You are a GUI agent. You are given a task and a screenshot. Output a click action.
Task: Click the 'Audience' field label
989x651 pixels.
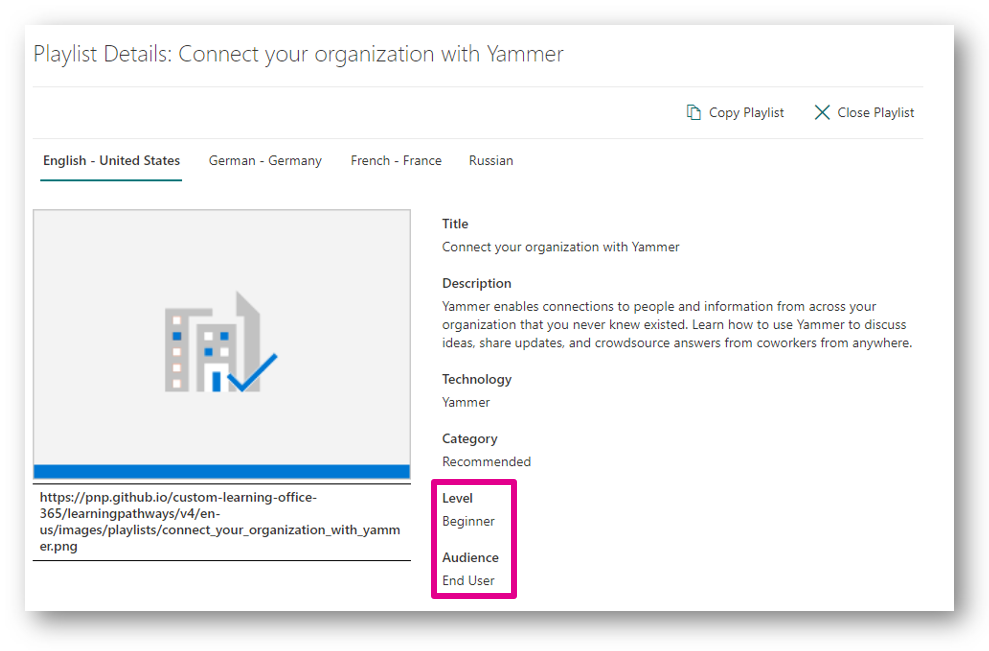pos(471,558)
